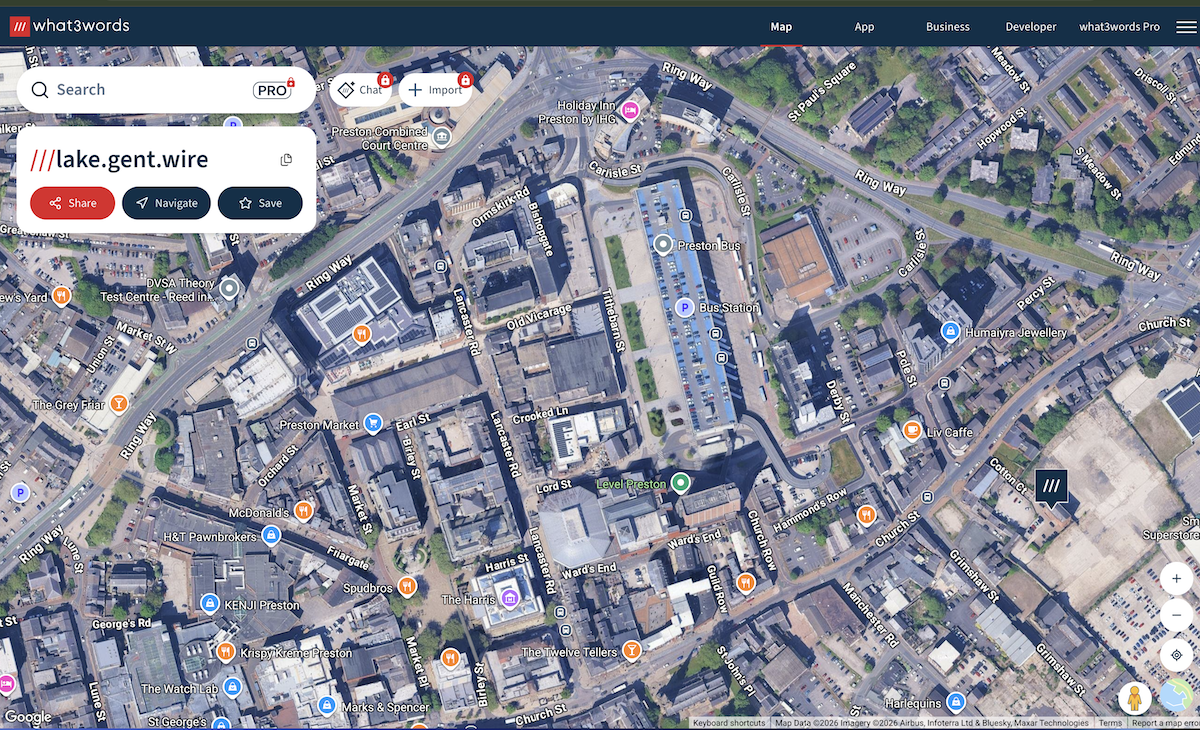Open the App menu item
The width and height of the screenshot is (1200, 730).
pos(864,27)
